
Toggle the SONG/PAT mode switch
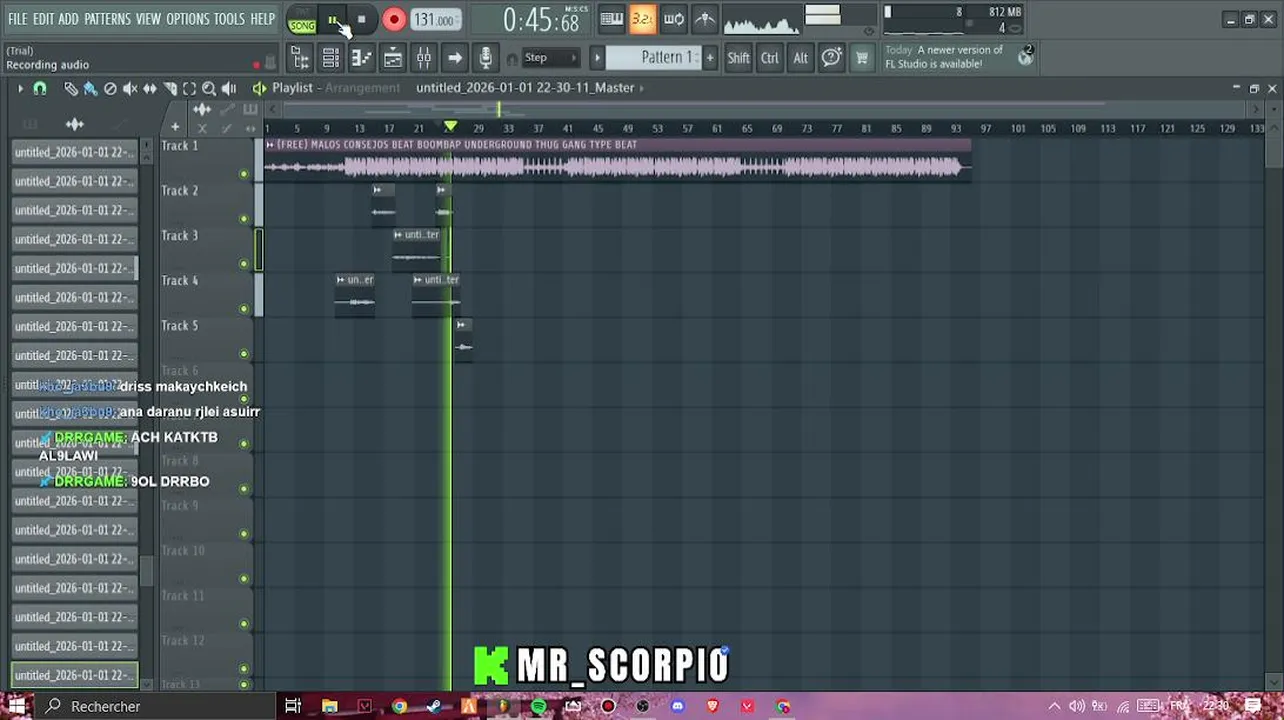302,20
